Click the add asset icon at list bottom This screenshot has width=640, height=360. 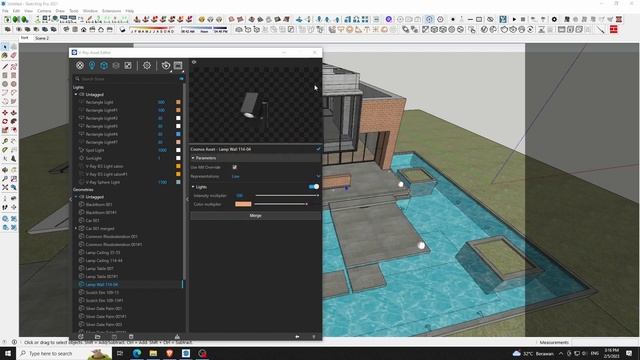81,337
